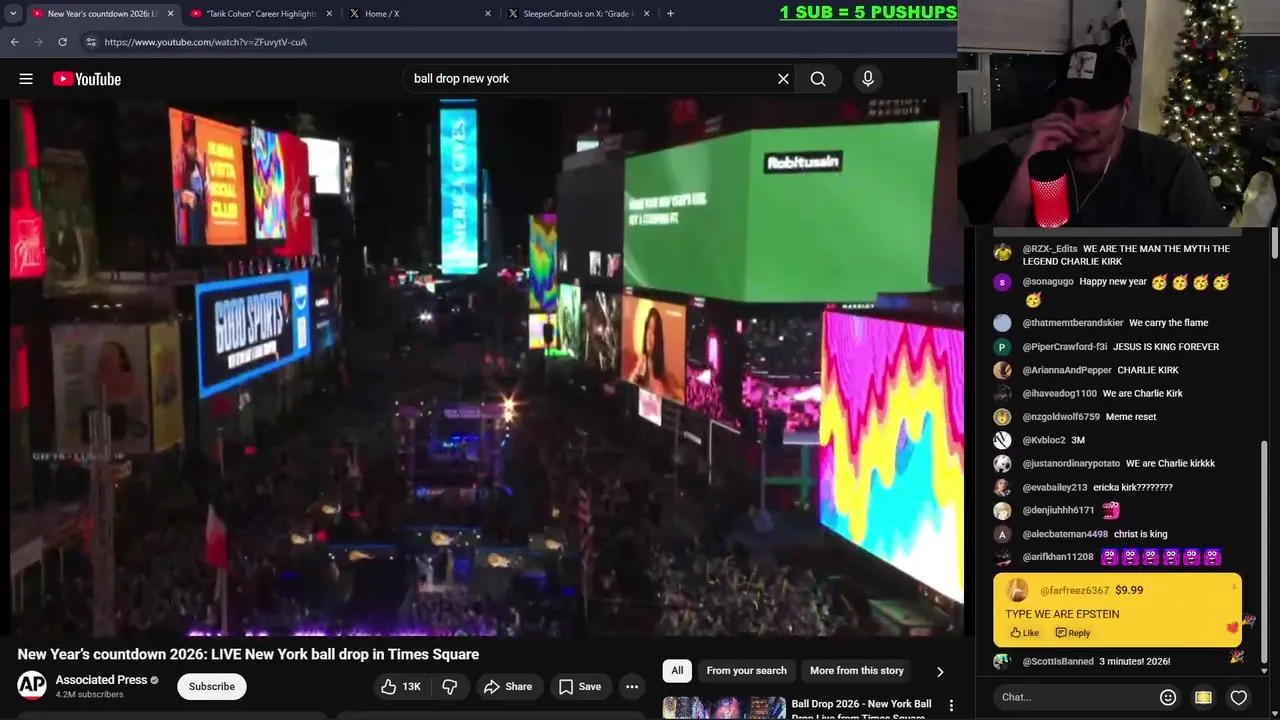
Task: Send a heart reaction in live chat
Action: pos(1239,697)
